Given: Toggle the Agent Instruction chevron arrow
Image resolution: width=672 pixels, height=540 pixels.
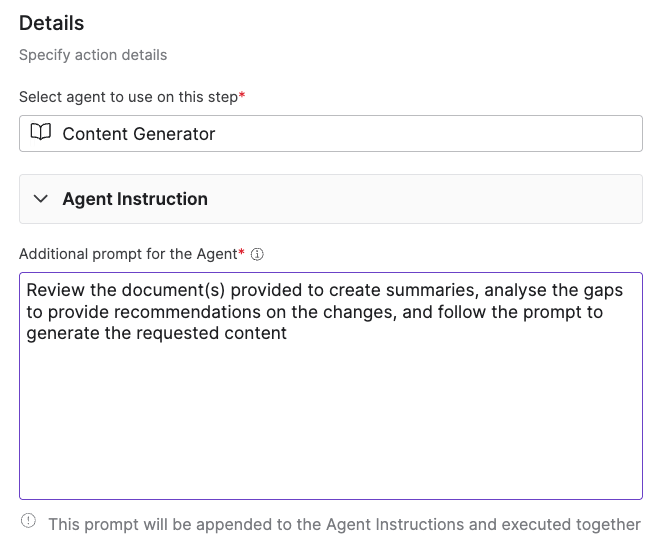Looking at the screenshot, I should (41, 199).
